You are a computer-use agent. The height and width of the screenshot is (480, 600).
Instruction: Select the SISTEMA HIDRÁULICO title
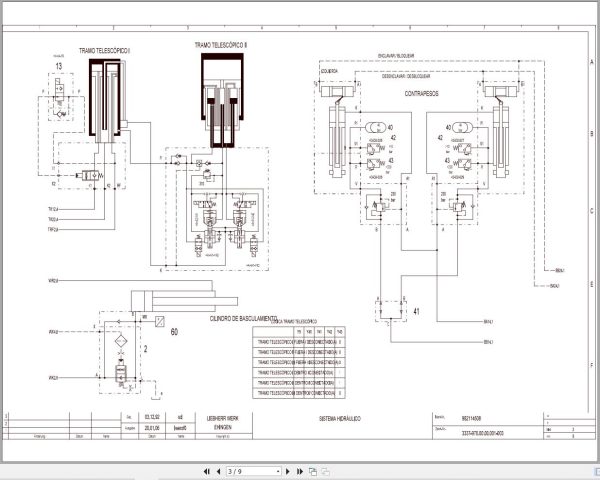tap(339, 419)
